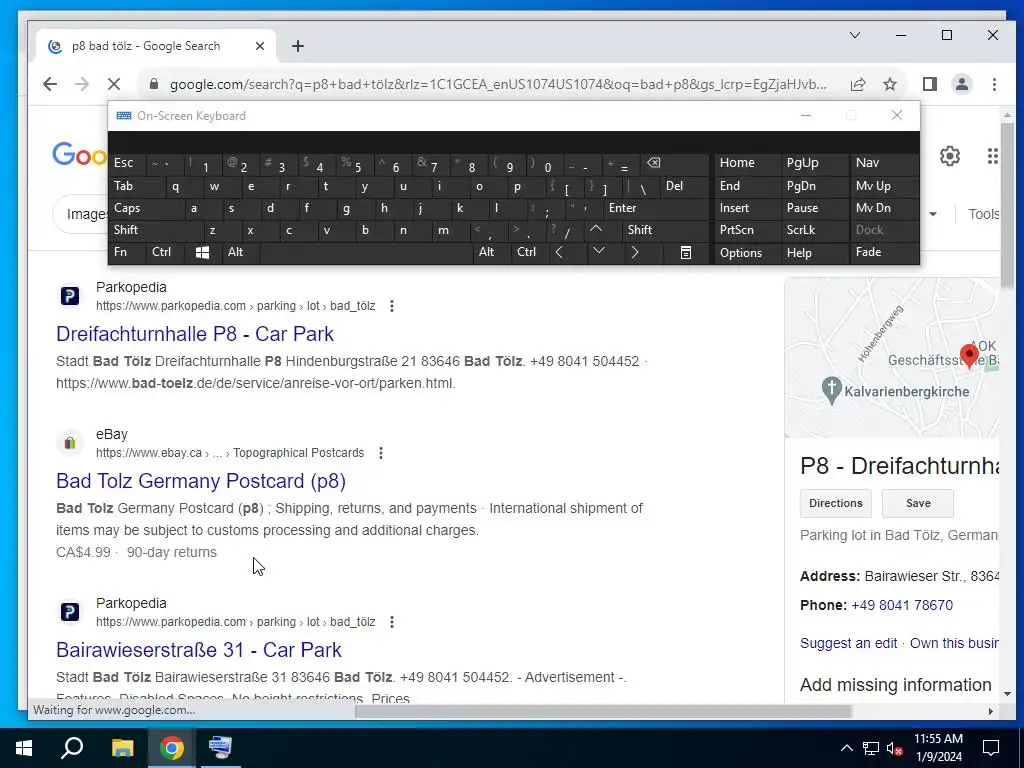Expand the dropdown arrow beside Tools
The width and height of the screenshot is (1024, 768).
[933, 214]
